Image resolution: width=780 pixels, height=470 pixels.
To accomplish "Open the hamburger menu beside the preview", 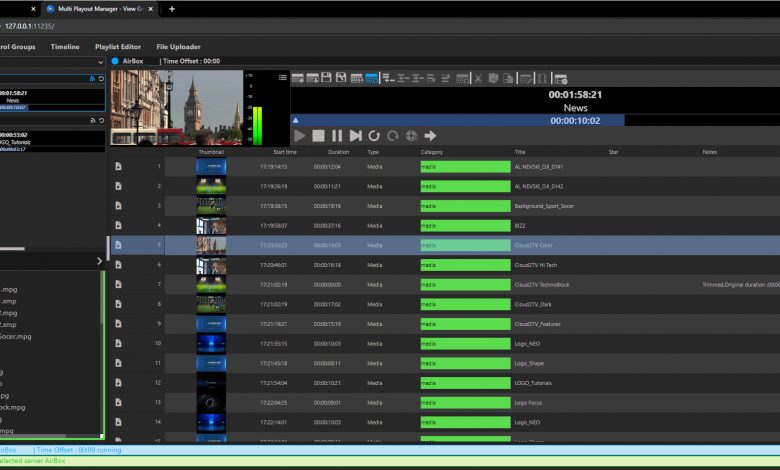I will (282, 77).
